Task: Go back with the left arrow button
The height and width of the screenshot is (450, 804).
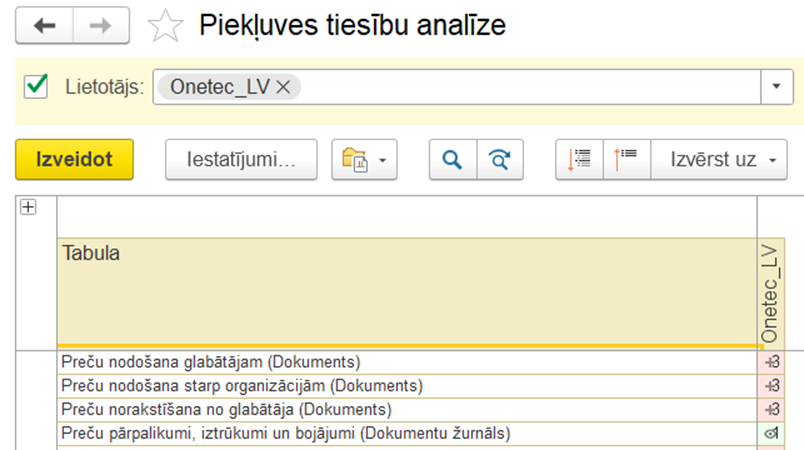Action: 45,26
